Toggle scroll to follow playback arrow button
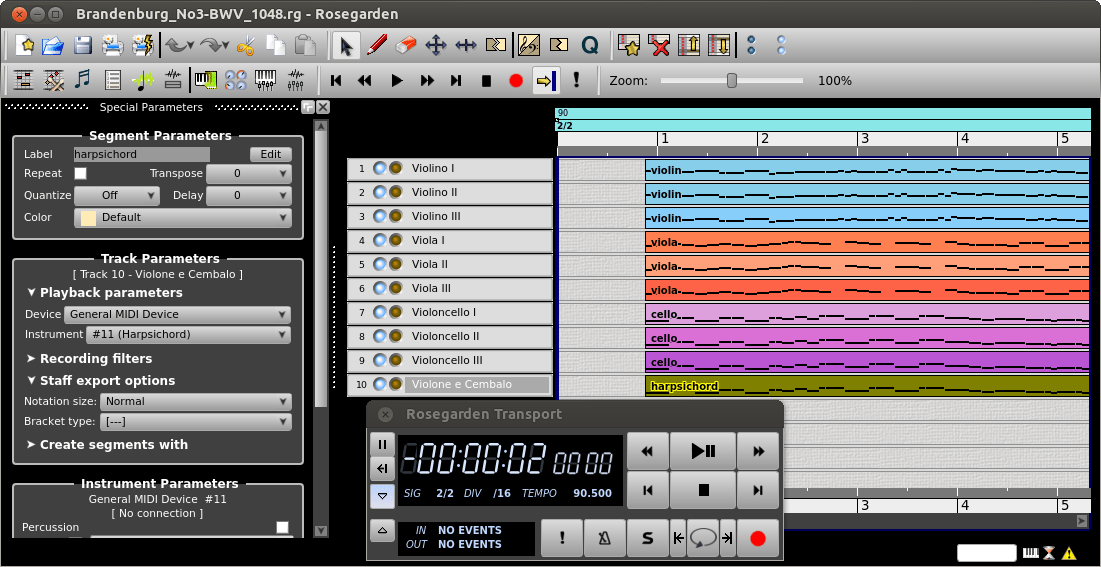Screen dimensions: 1101x567 [548, 80]
